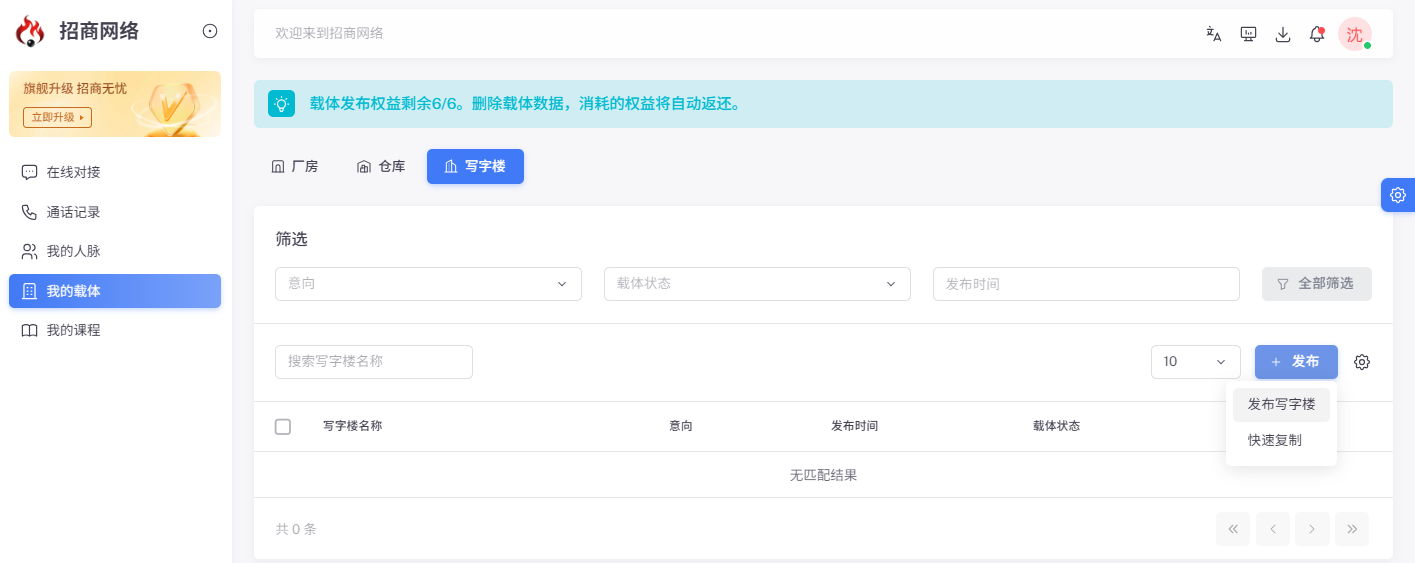This screenshot has height=563, width=1415.
Task: Open the 载体状态 dropdown
Action: coord(757,284)
